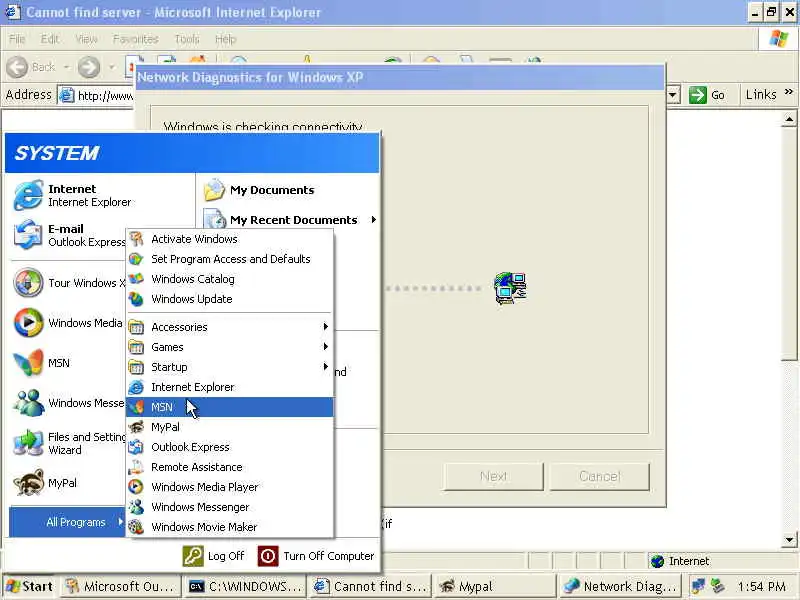800x600 pixels.
Task: Click the Go button in IE
Action: [x=707, y=95]
